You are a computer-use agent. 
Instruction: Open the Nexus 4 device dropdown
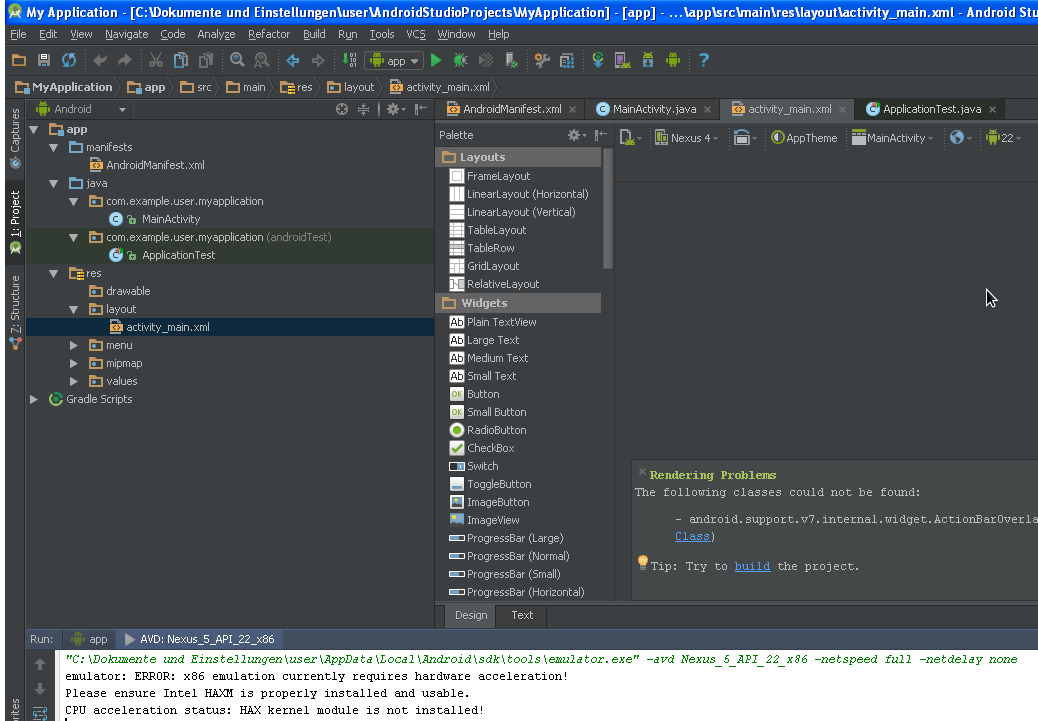click(686, 138)
